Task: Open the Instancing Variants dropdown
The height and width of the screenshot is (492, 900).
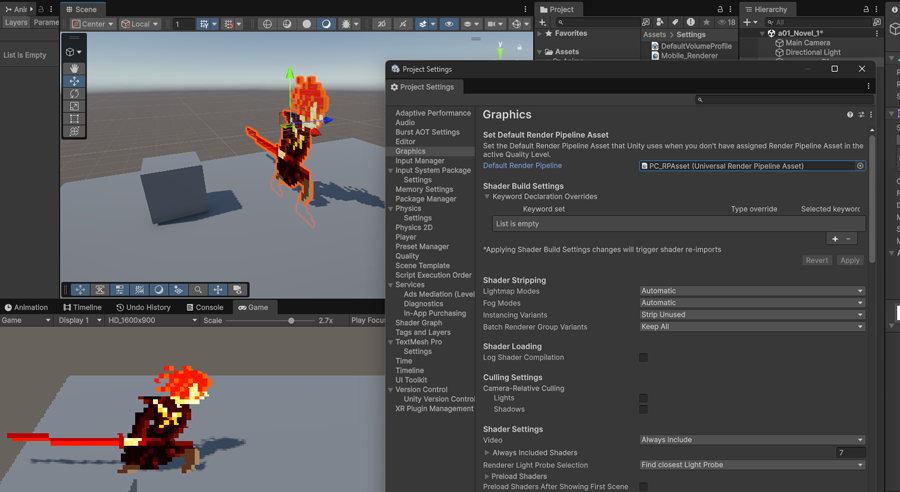Action: (752, 315)
